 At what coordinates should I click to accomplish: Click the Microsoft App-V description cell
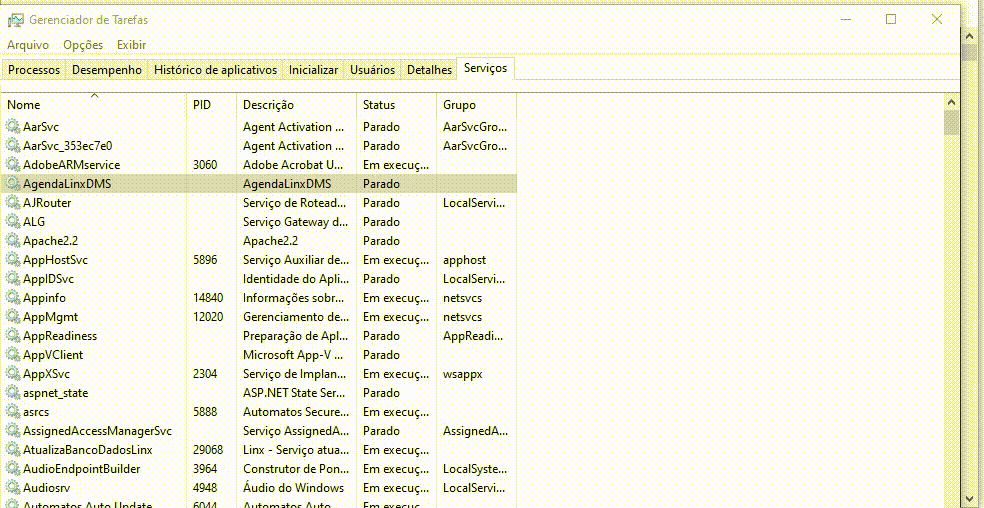[x=293, y=355]
